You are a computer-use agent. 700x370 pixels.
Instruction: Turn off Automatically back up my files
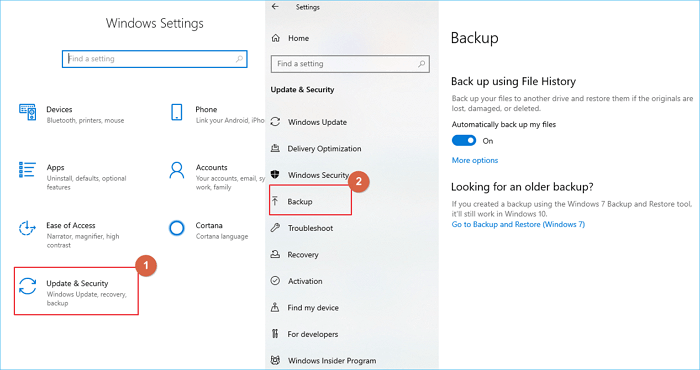464,141
